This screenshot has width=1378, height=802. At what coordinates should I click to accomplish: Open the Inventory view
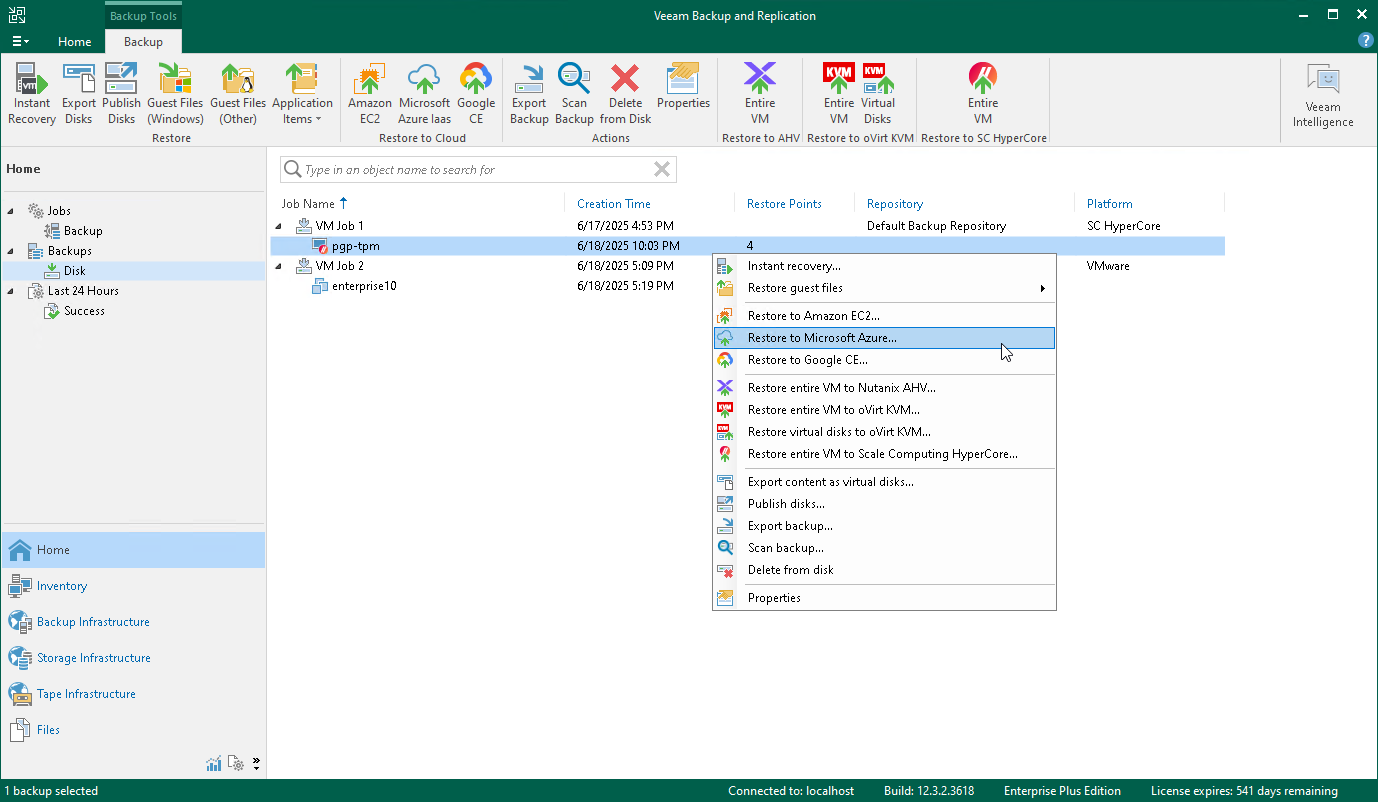133,586
